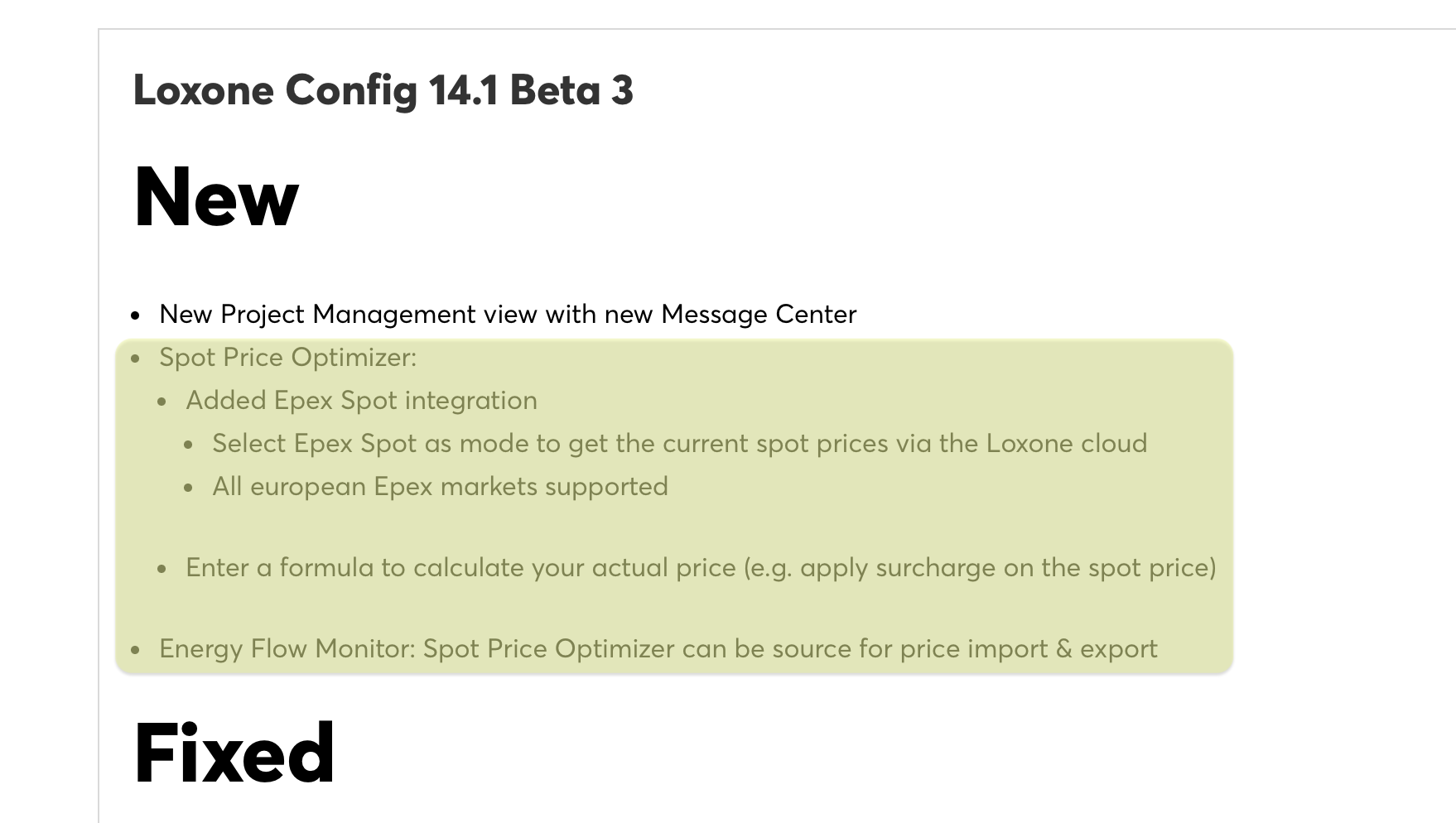Click the Spot Price Optimizer: list item
This screenshot has height=823, width=1456.
pyautogui.click(x=287, y=358)
